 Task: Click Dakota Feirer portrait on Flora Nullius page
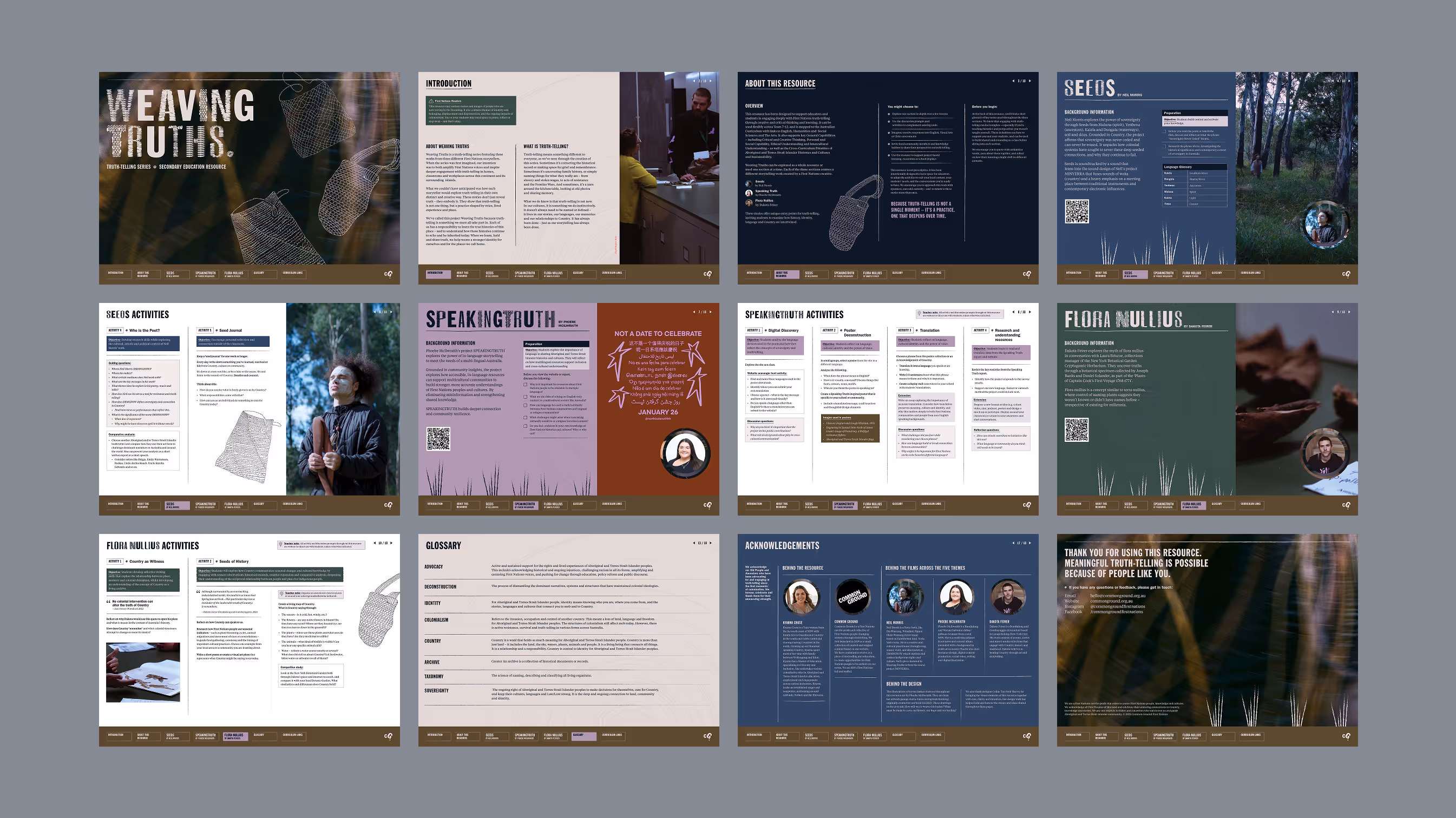(x=1325, y=452)
